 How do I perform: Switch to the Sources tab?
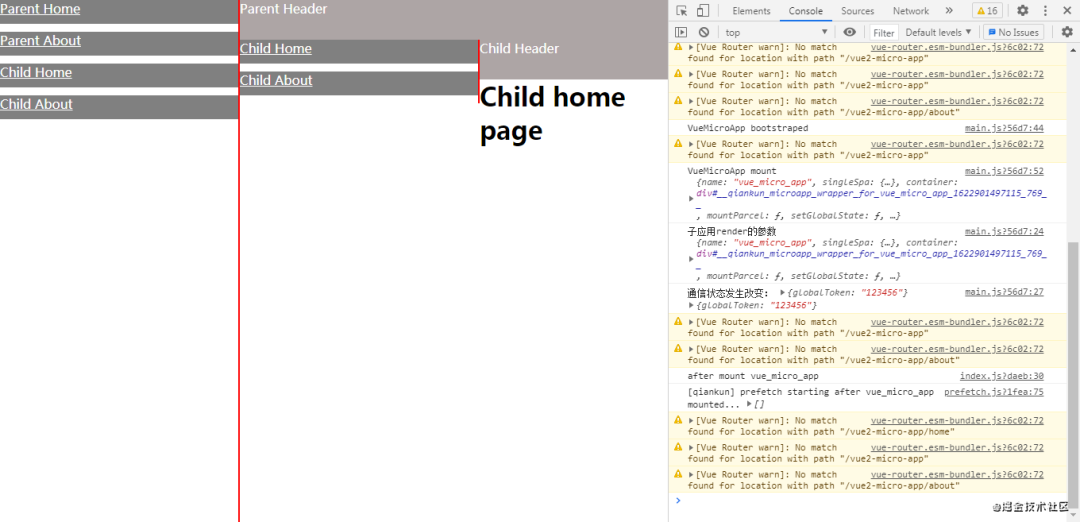[x=858, y=11]
